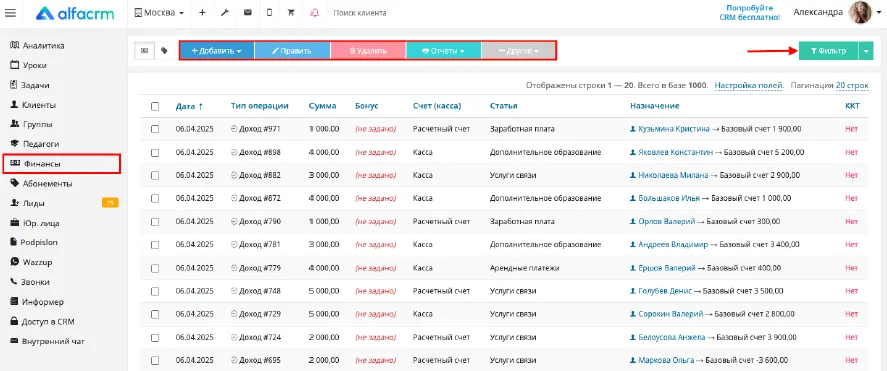Viewport: 887px width, 371px height.
Task: Open Абонементы in the sidebar
Action: [x=41, y=184]
